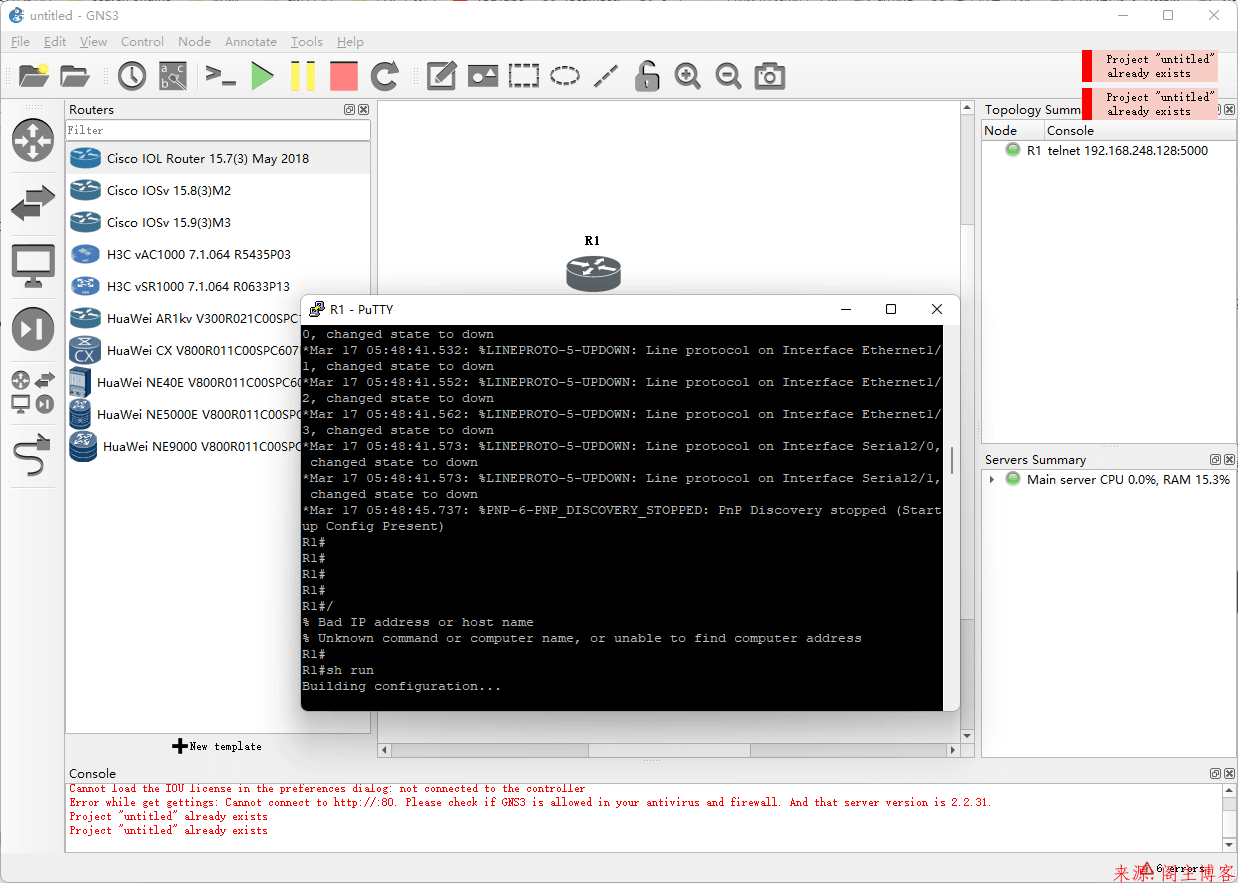This screenshot has height=883, width=1238.
Task: Browse all devices in sidebar
Action: 33,392
